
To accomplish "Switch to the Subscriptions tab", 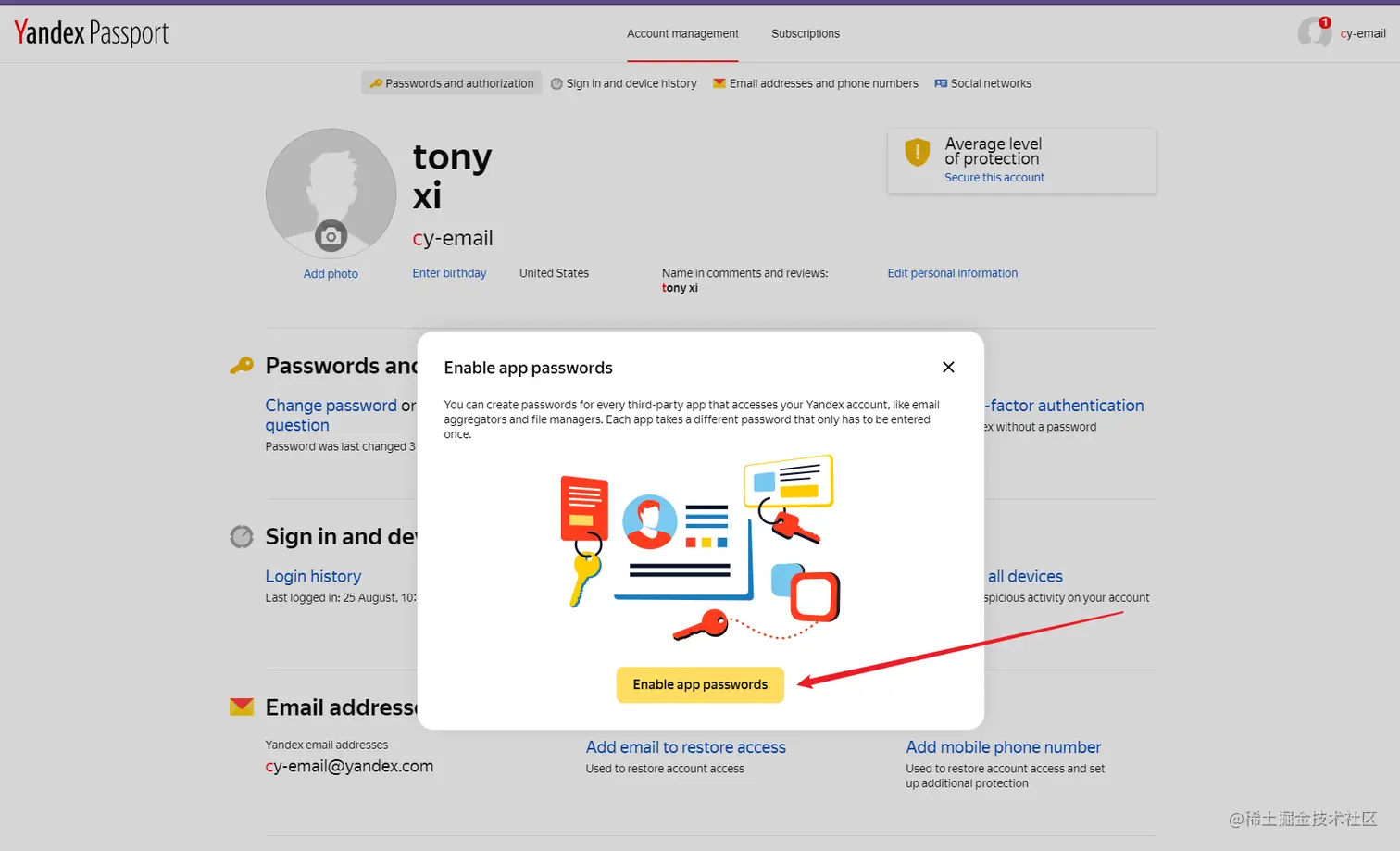I will 806,33.
